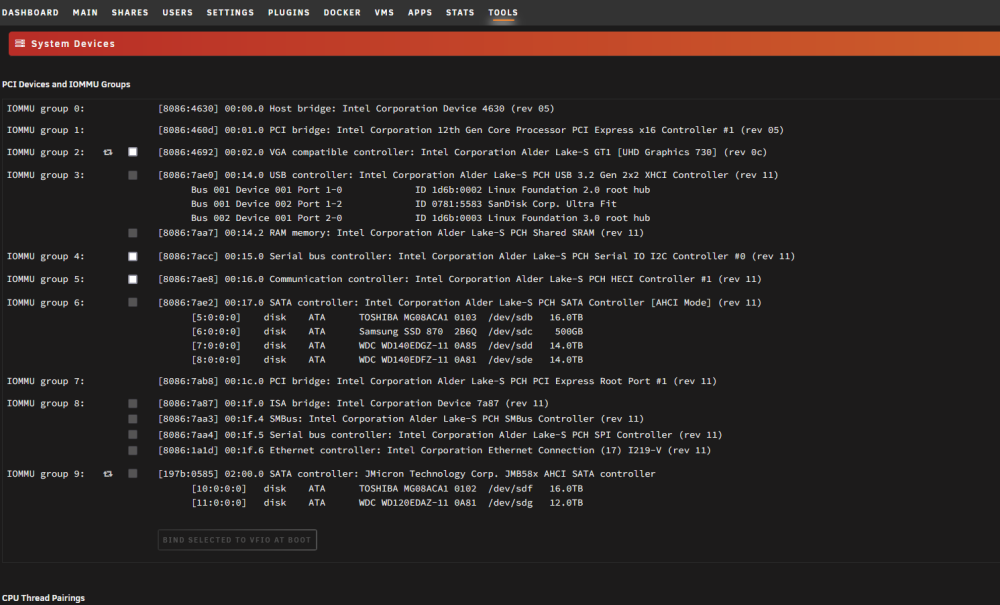Open the Apps tab
The width and height of the screenshot is (1000, 605).
click(x=420, y=12)
